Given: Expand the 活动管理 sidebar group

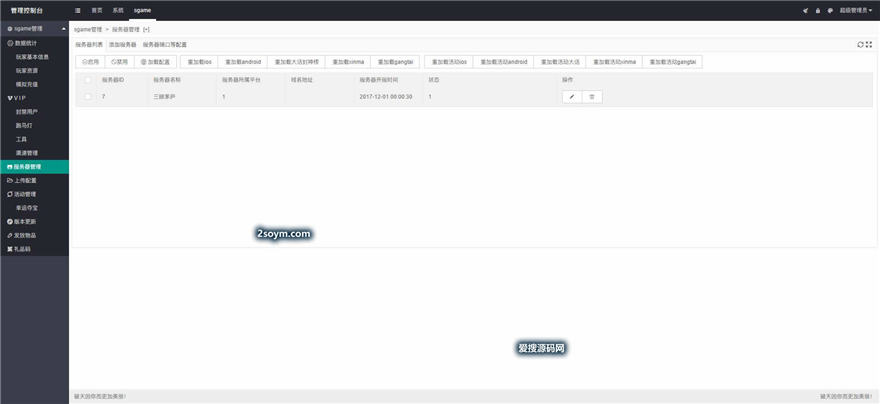Looking at the screenshot, I should (24, 194).
